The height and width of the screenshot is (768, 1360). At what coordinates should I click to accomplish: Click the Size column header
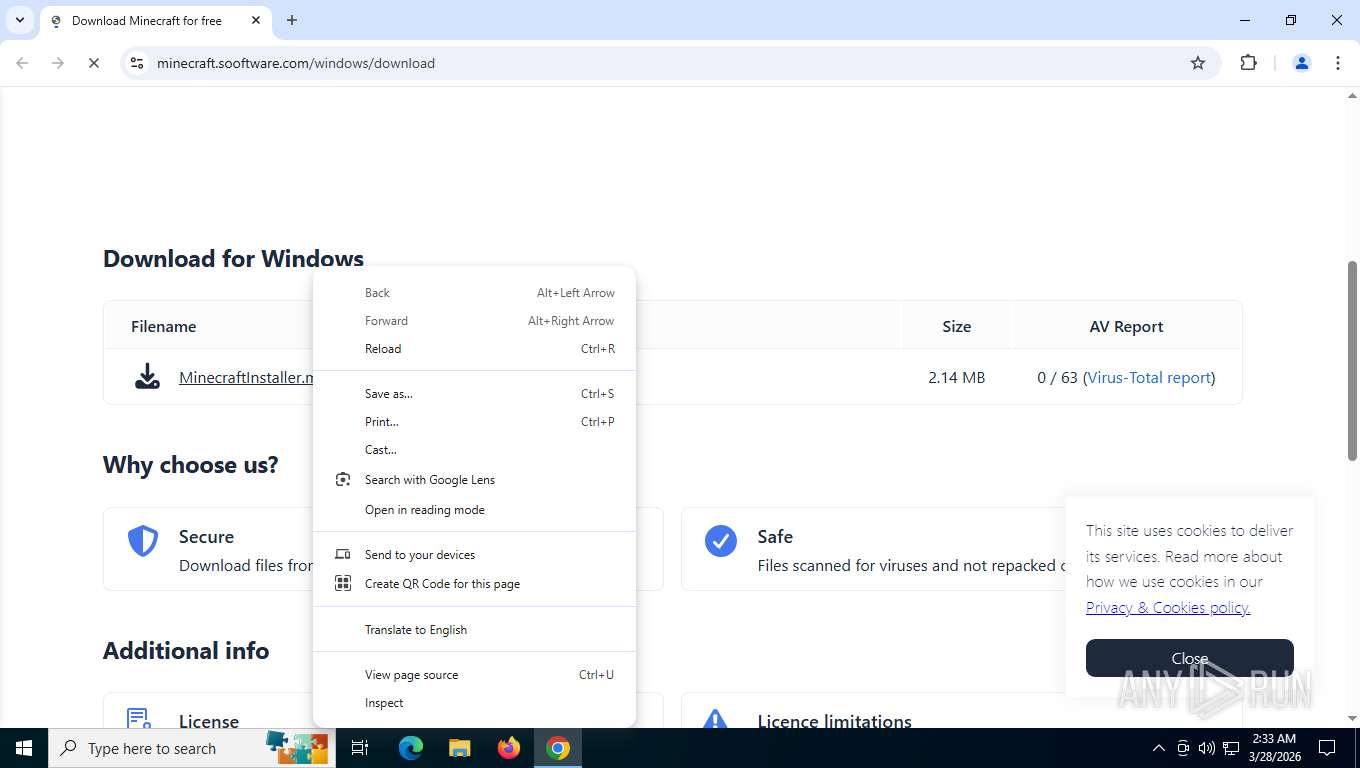956,326
